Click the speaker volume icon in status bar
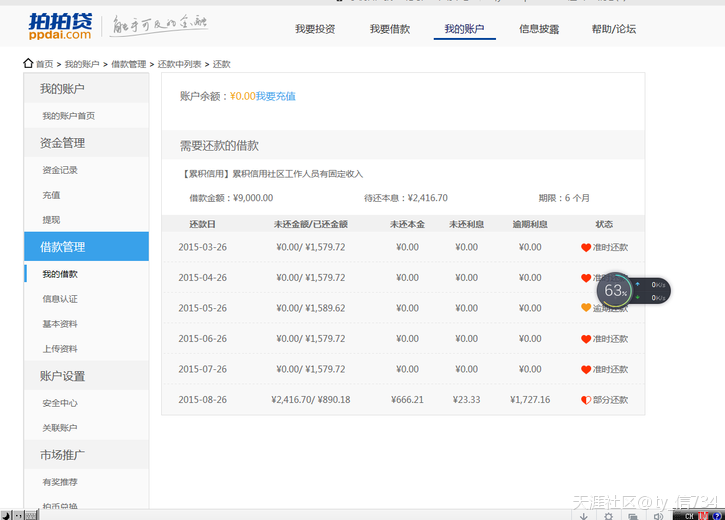 [x=656, y=515]
